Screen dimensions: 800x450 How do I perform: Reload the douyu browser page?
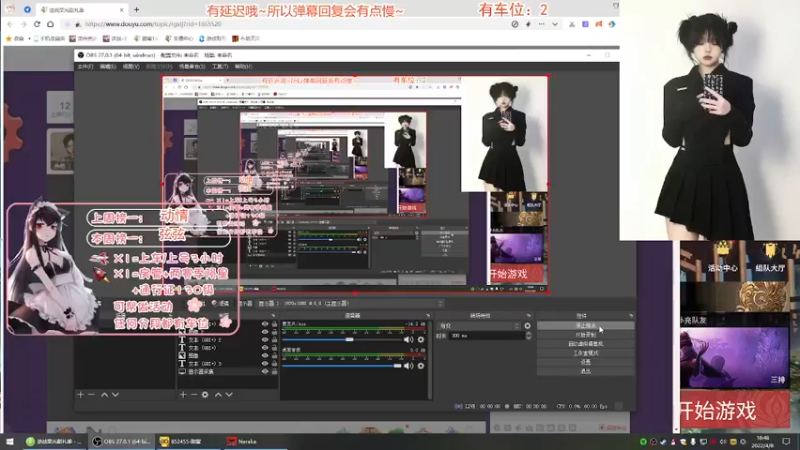pos(37,24)
